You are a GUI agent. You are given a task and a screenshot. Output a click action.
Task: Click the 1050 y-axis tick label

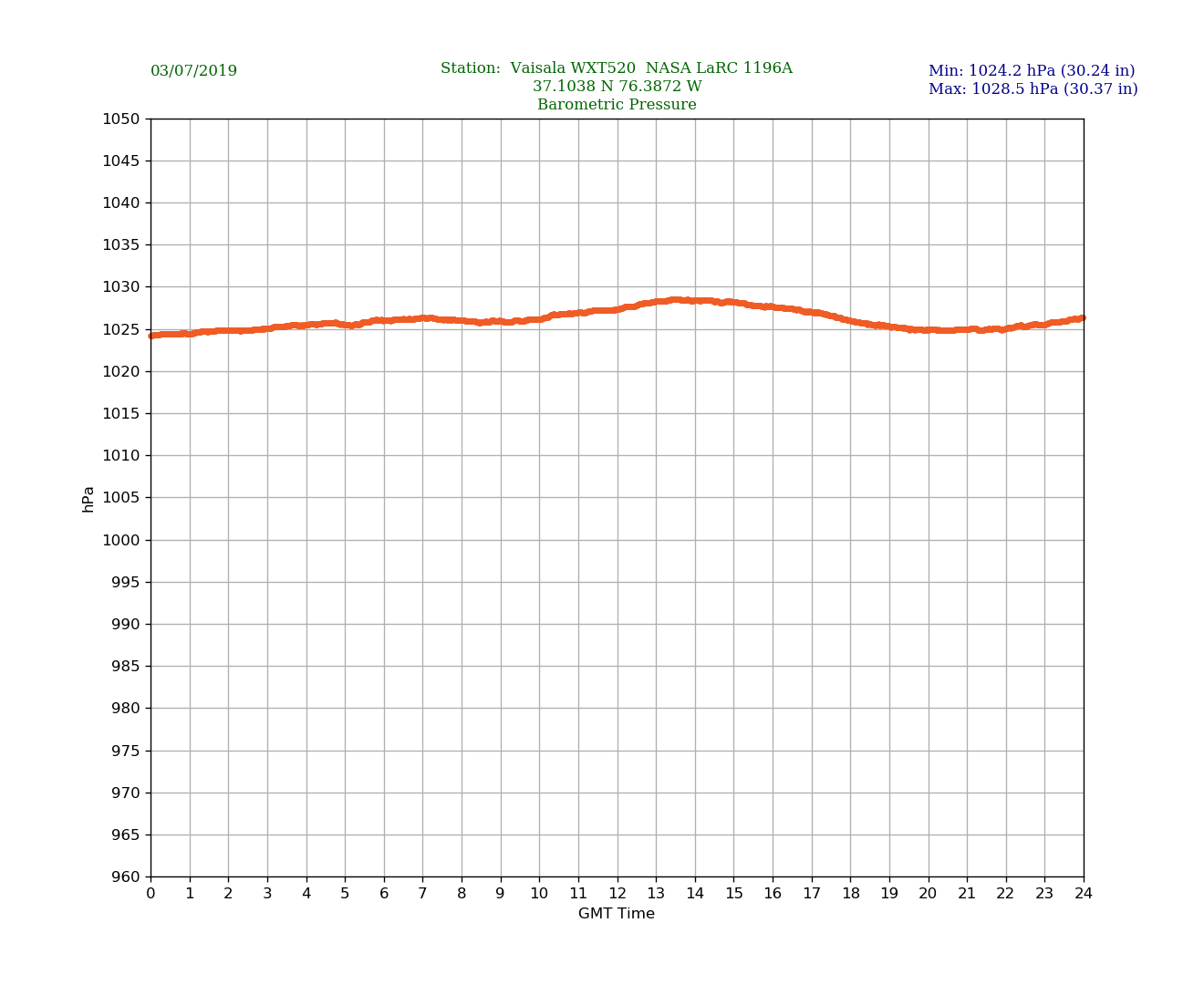pos(120,119)
